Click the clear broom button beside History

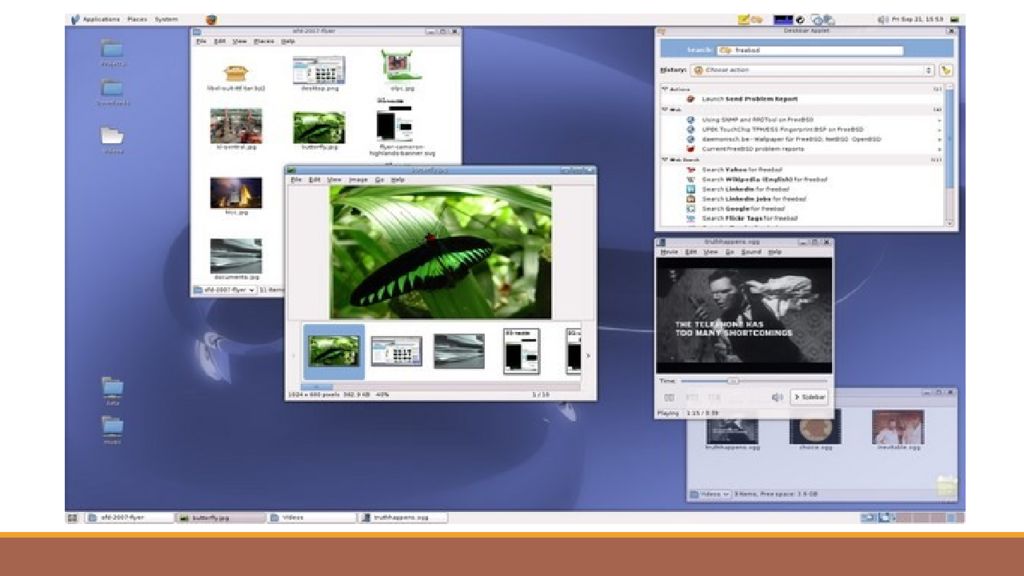(x=946, y=70)
